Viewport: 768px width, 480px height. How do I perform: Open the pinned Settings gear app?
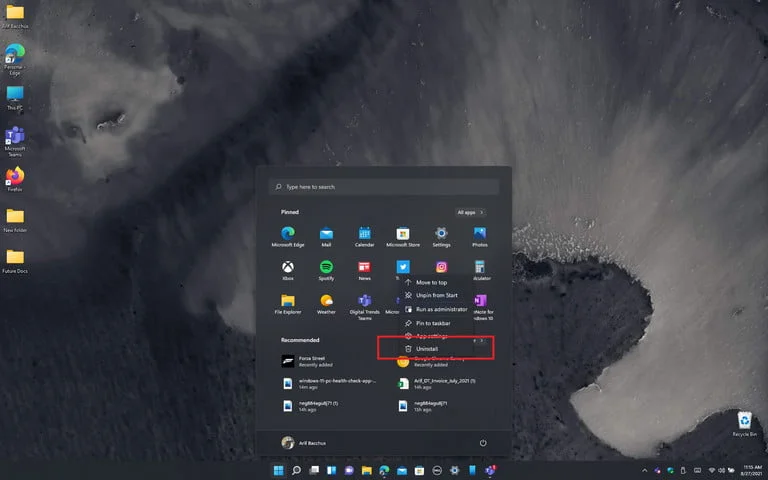(441, 237)
